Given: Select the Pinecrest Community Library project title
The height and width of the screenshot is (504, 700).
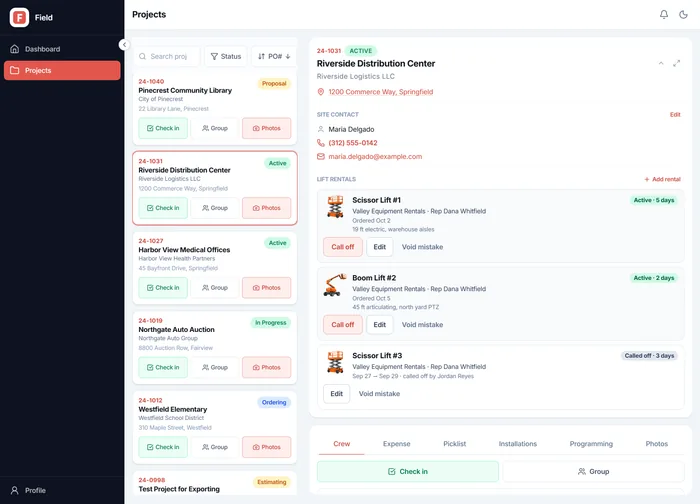Looking at the screenshot, I should (x=185, y=90).
